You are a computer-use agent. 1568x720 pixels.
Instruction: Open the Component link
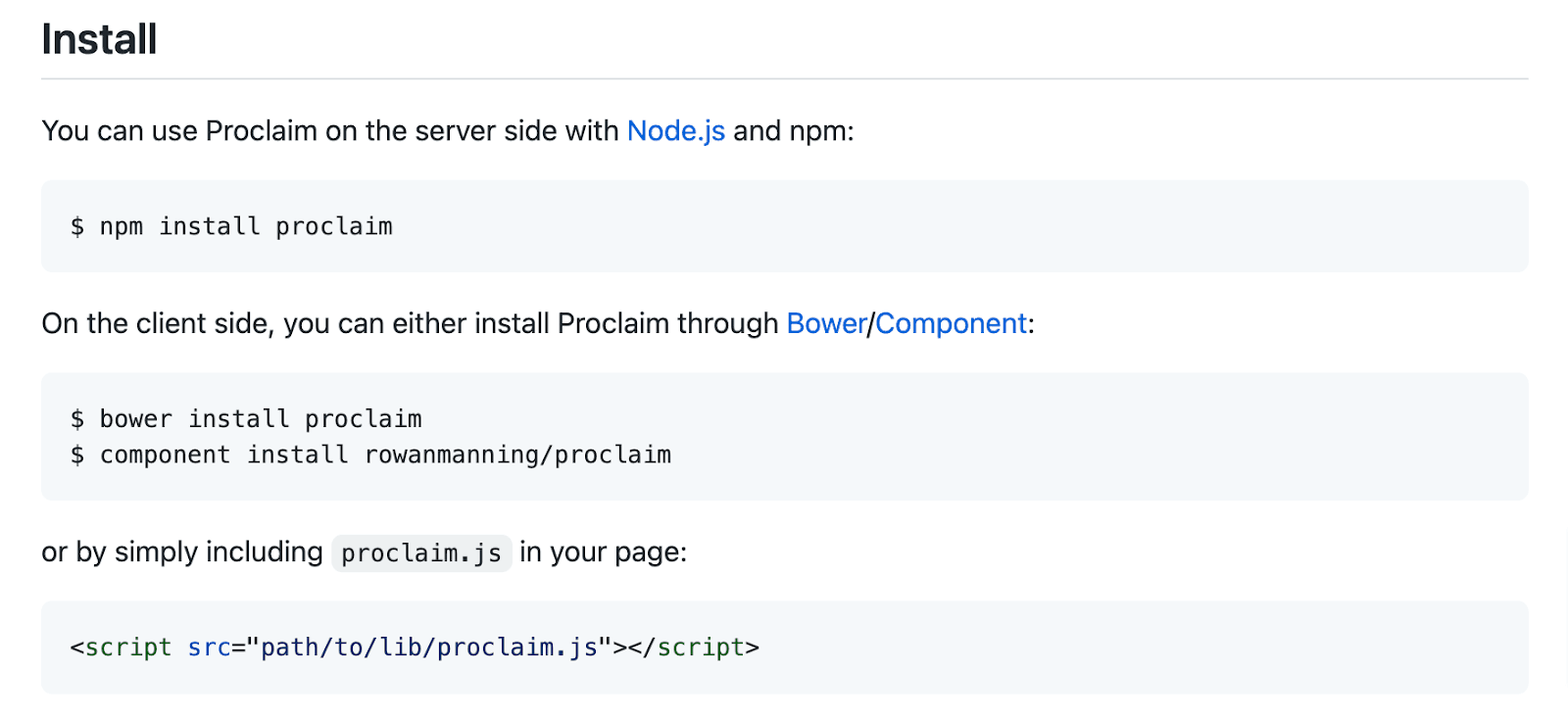(951, 324)
